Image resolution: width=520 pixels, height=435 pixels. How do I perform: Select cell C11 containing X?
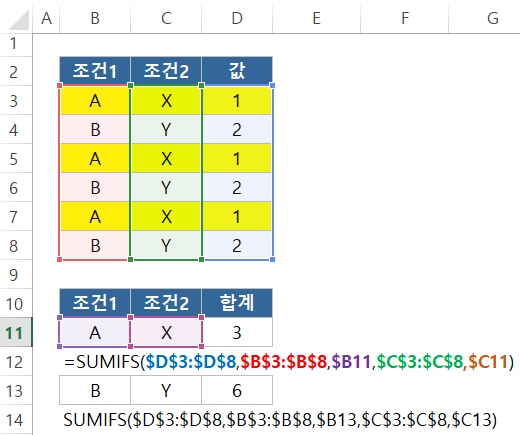(166, 332)
